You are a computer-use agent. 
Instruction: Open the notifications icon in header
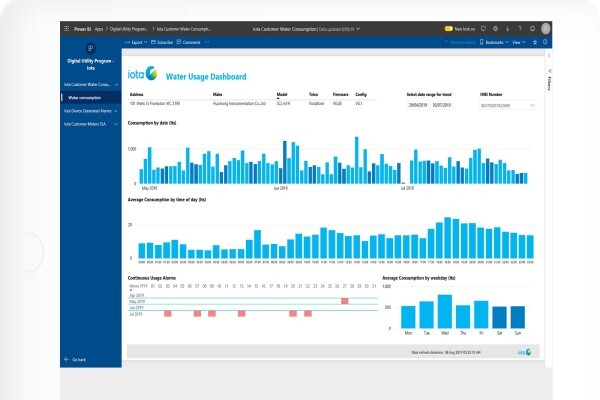pyautogui.click(x=483, y=29)
